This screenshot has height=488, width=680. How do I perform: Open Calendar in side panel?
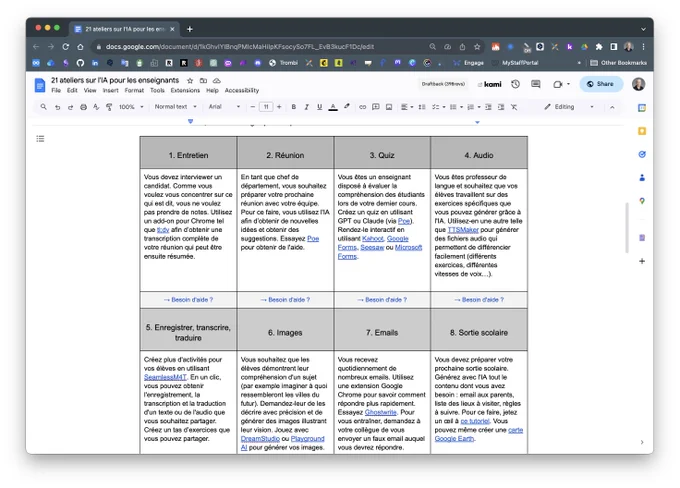pyautogui.click(x=642, y=108)
